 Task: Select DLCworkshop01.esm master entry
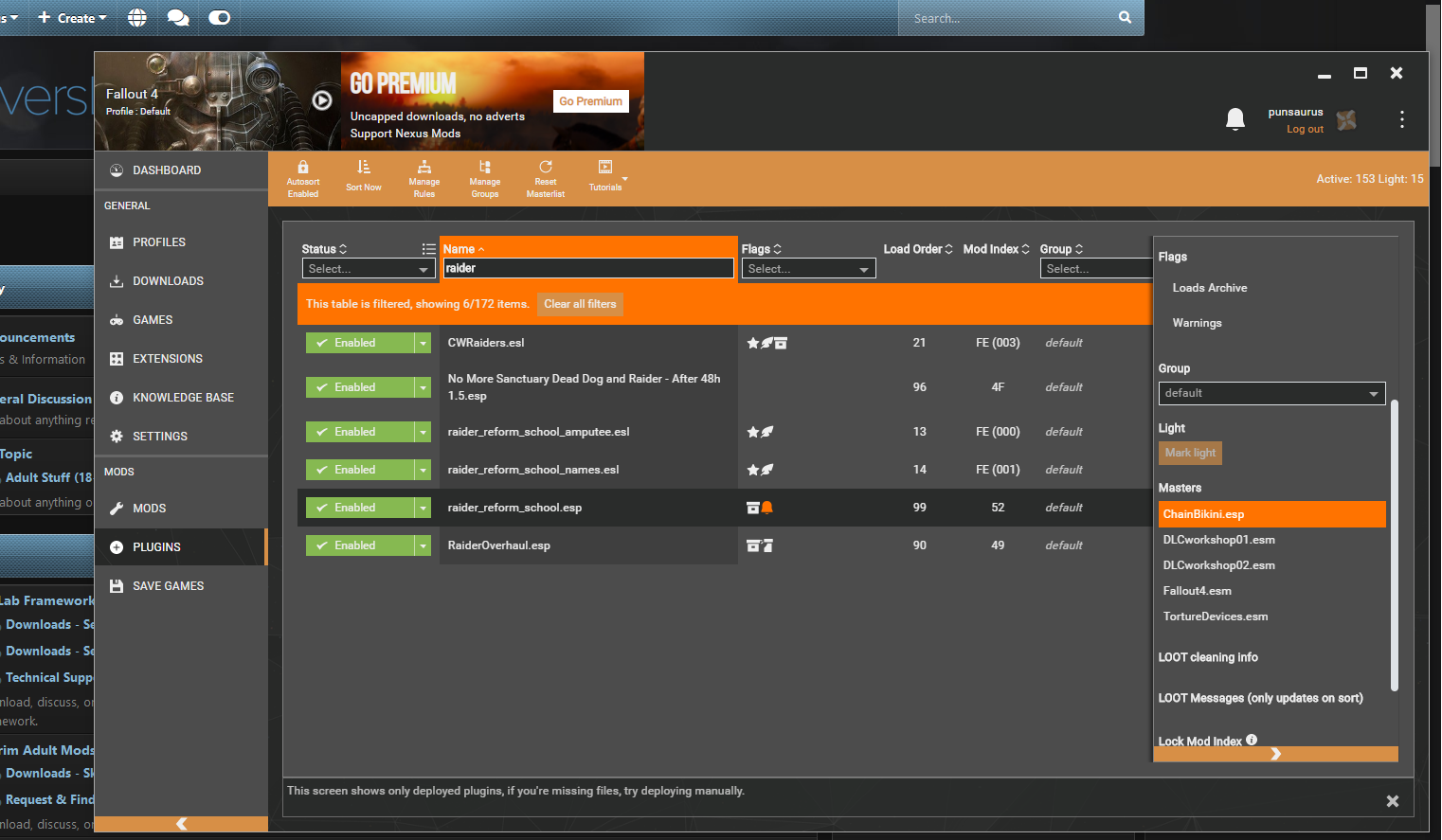(x=1271, y=540)
